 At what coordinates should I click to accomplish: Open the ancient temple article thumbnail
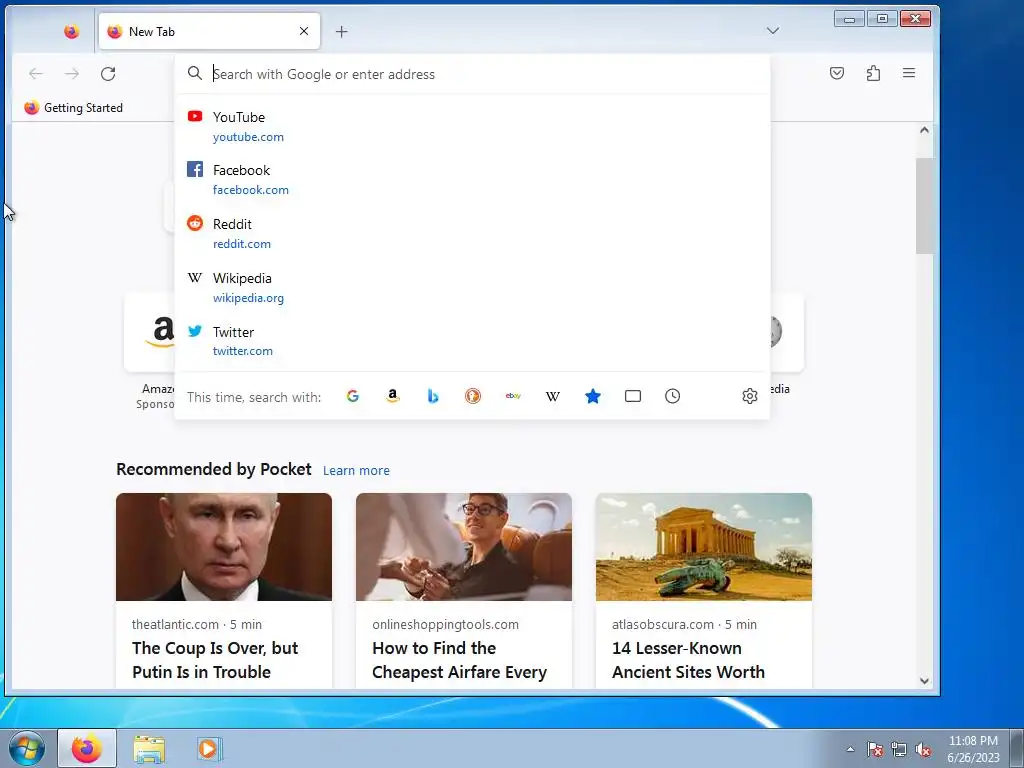click(x=703, y=547)
